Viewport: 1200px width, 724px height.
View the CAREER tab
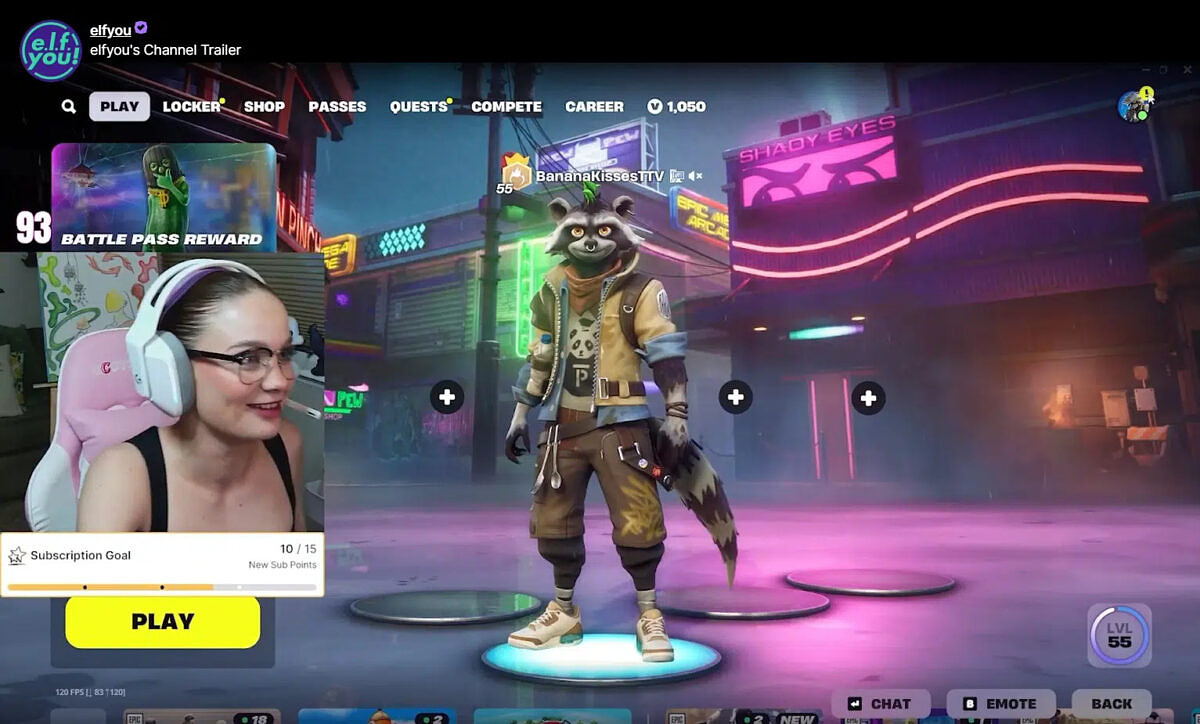[594, 106]
